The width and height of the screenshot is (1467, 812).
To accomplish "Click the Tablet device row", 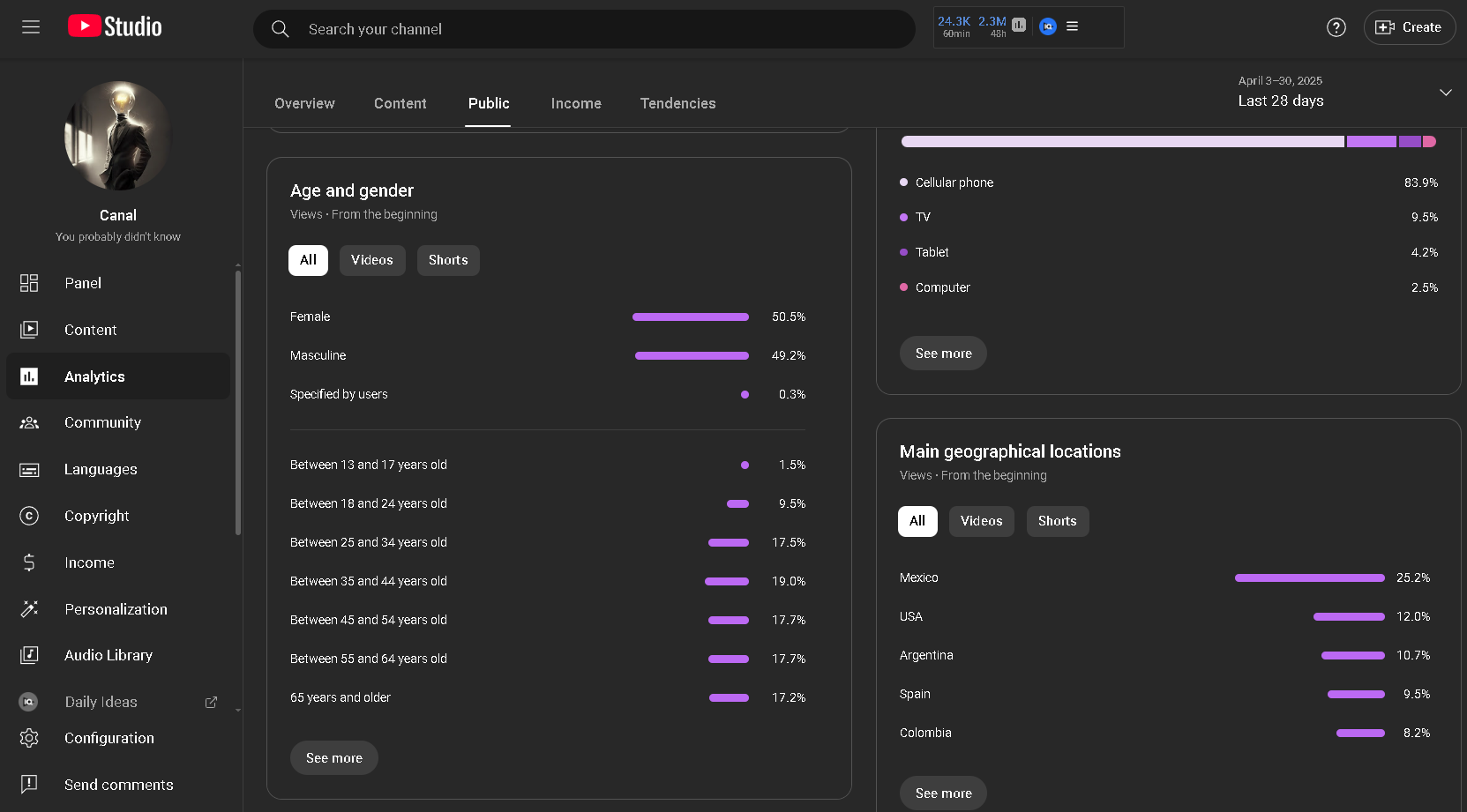I will pyautogui.click(x=1169, y=252).
